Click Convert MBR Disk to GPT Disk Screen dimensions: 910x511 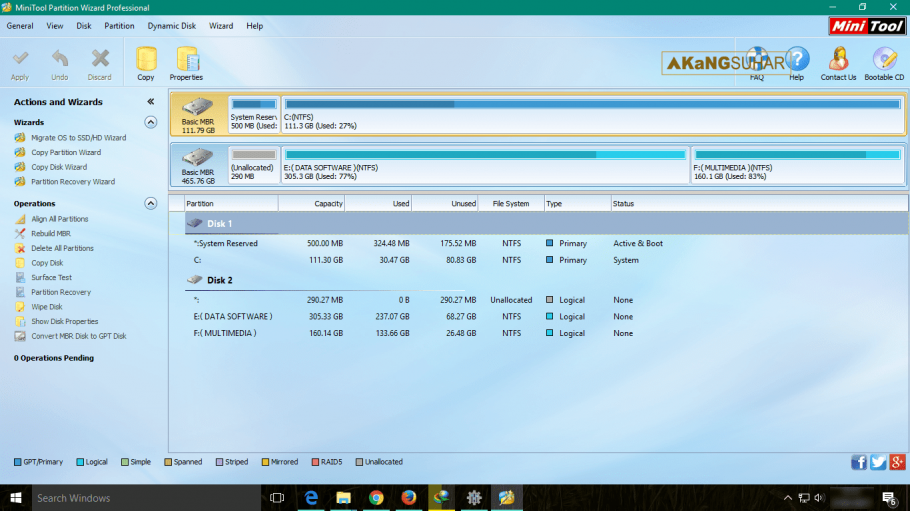click(x=78, y=336)
